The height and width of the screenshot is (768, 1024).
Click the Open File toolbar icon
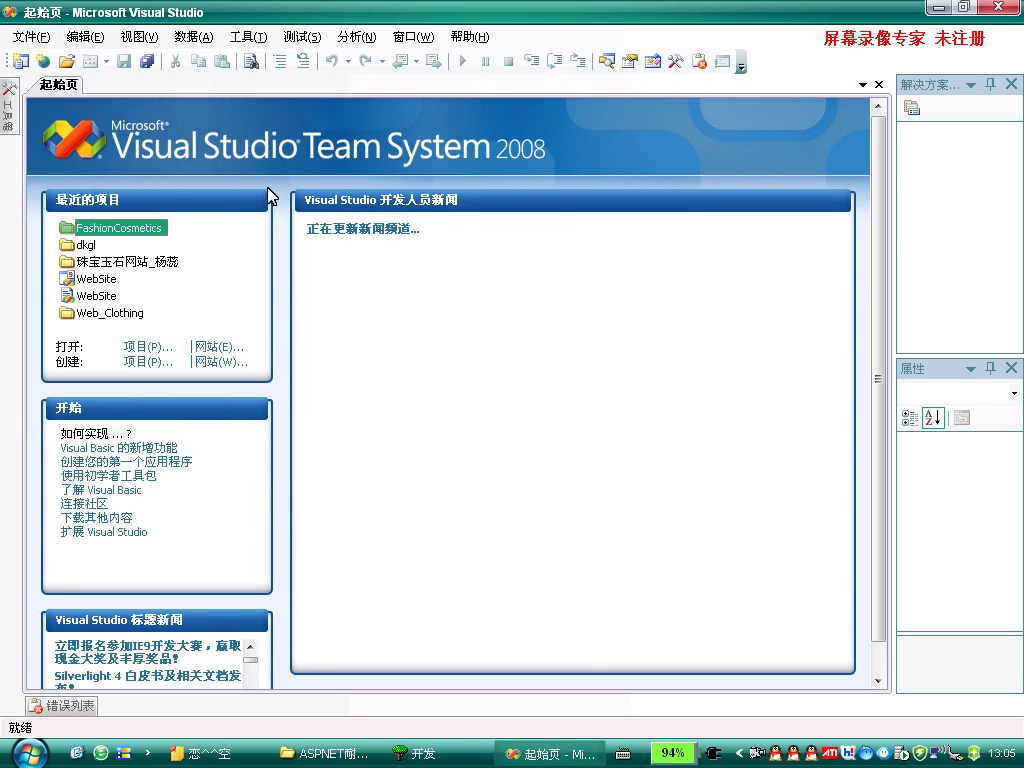(x=67, y=61)
